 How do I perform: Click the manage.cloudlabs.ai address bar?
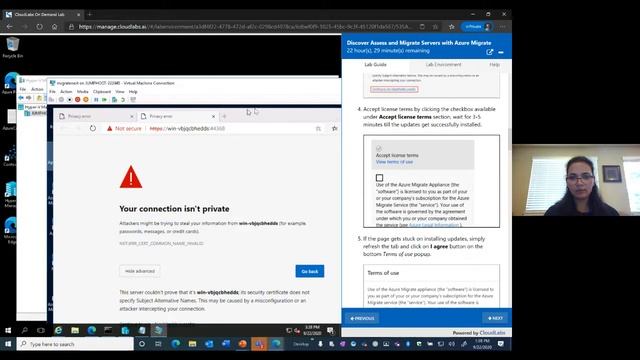point(245,27)
